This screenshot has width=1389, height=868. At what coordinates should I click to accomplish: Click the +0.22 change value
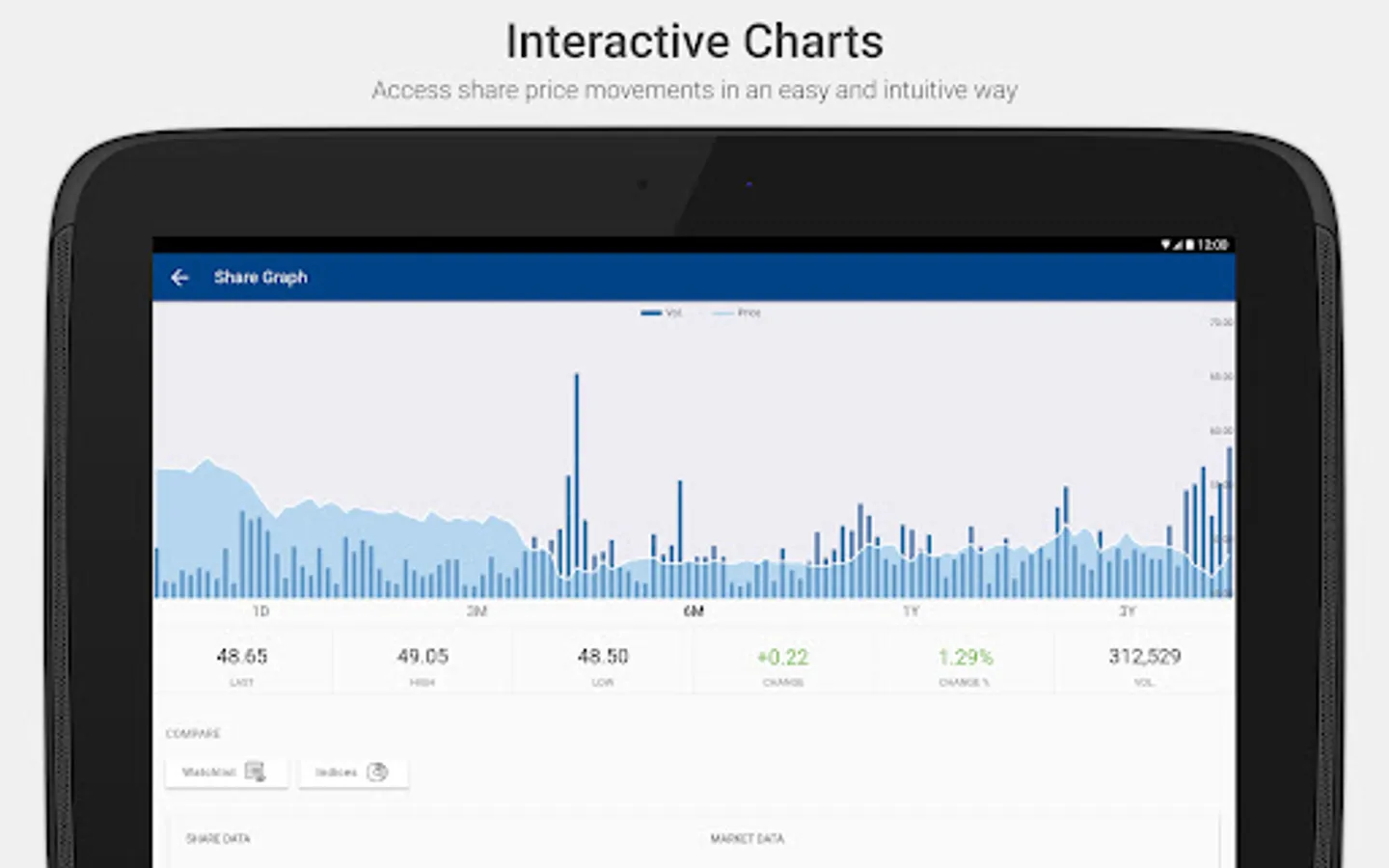coord(782,657)
